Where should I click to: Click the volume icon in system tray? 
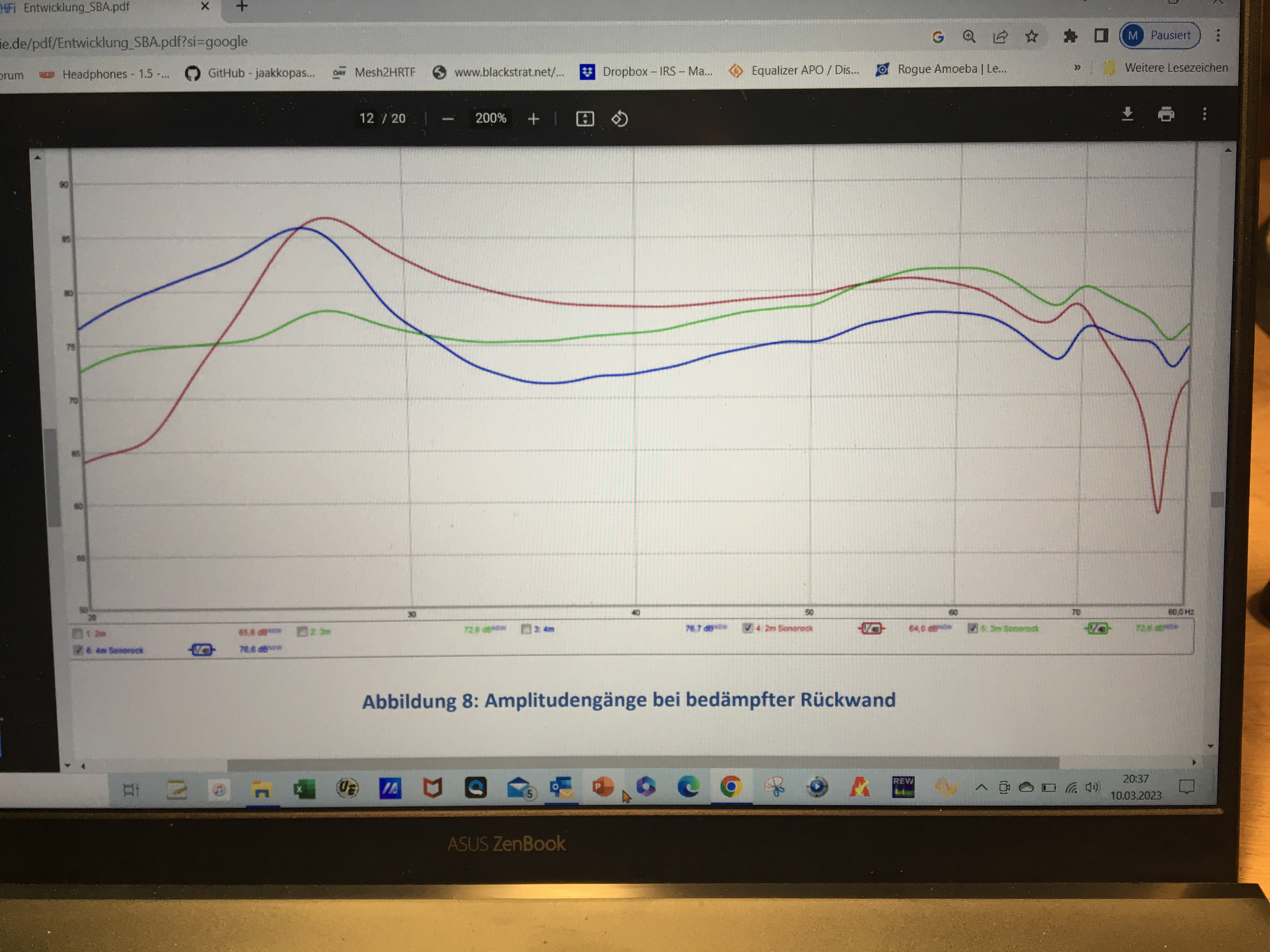tap(1091, 787)
